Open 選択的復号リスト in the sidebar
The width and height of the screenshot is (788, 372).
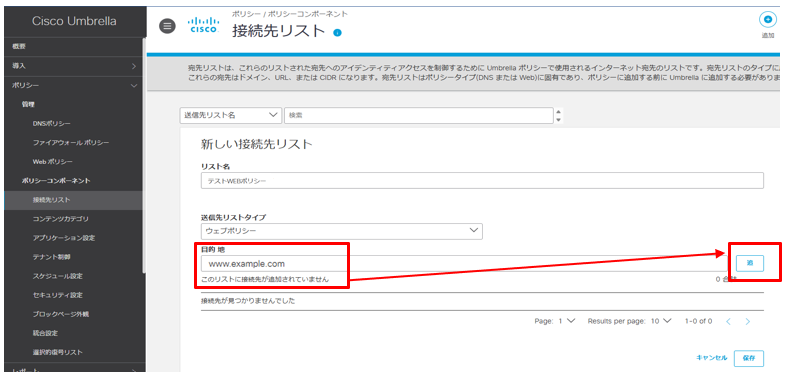(57, 352)
